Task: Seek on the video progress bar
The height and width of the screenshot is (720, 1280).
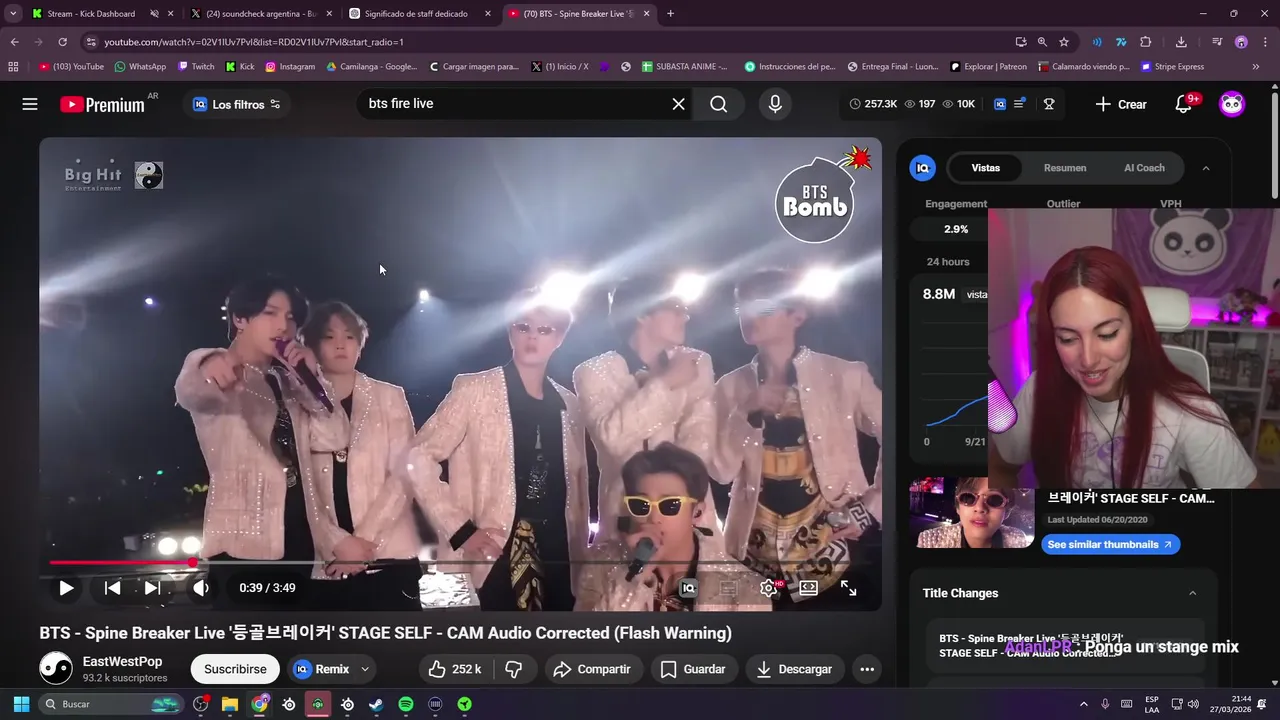Action: coord(460,563)
